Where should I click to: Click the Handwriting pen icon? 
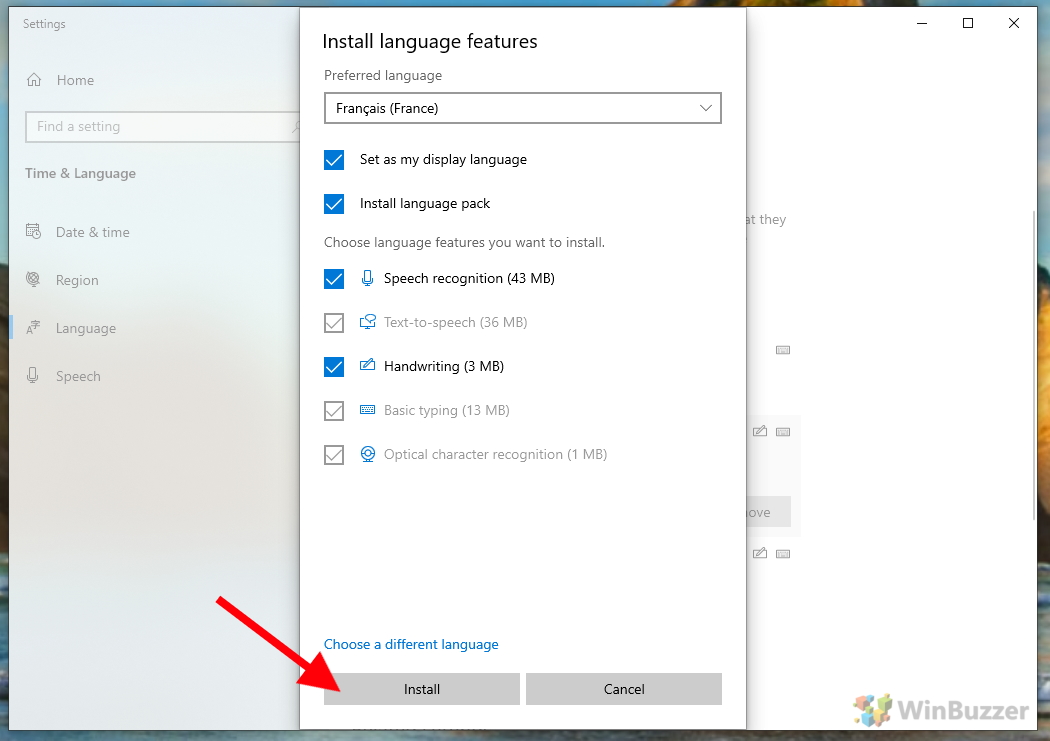click(368, 366)
